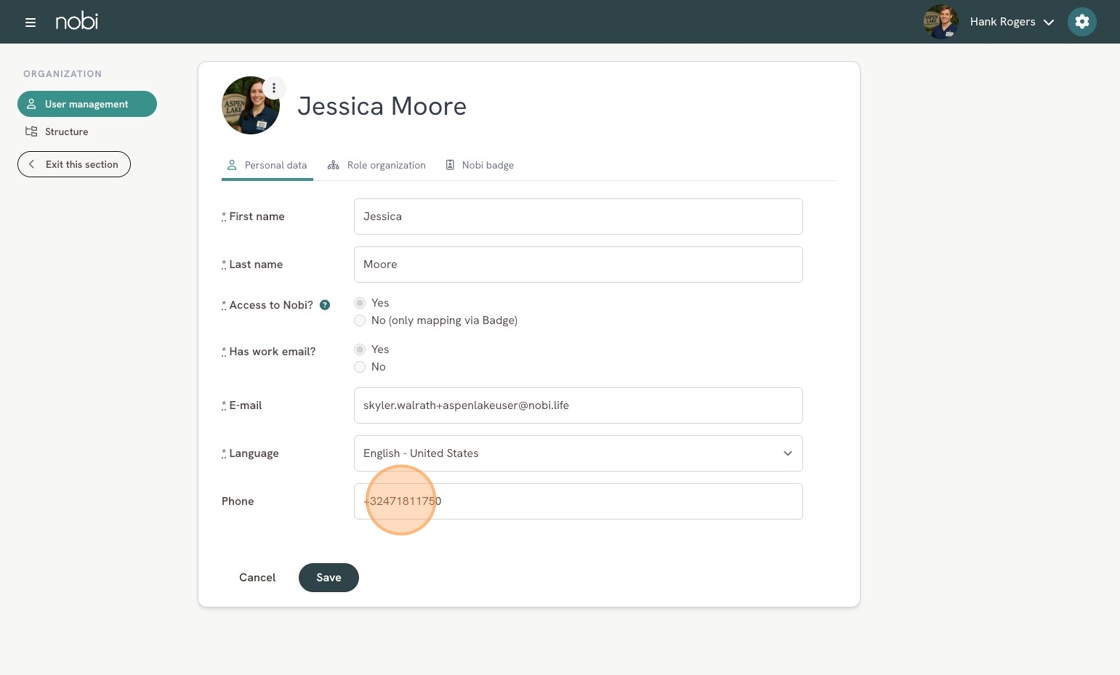1120x675 pixels.
Task: Click into the E-mail input field
Action: [x=578, y=406]
